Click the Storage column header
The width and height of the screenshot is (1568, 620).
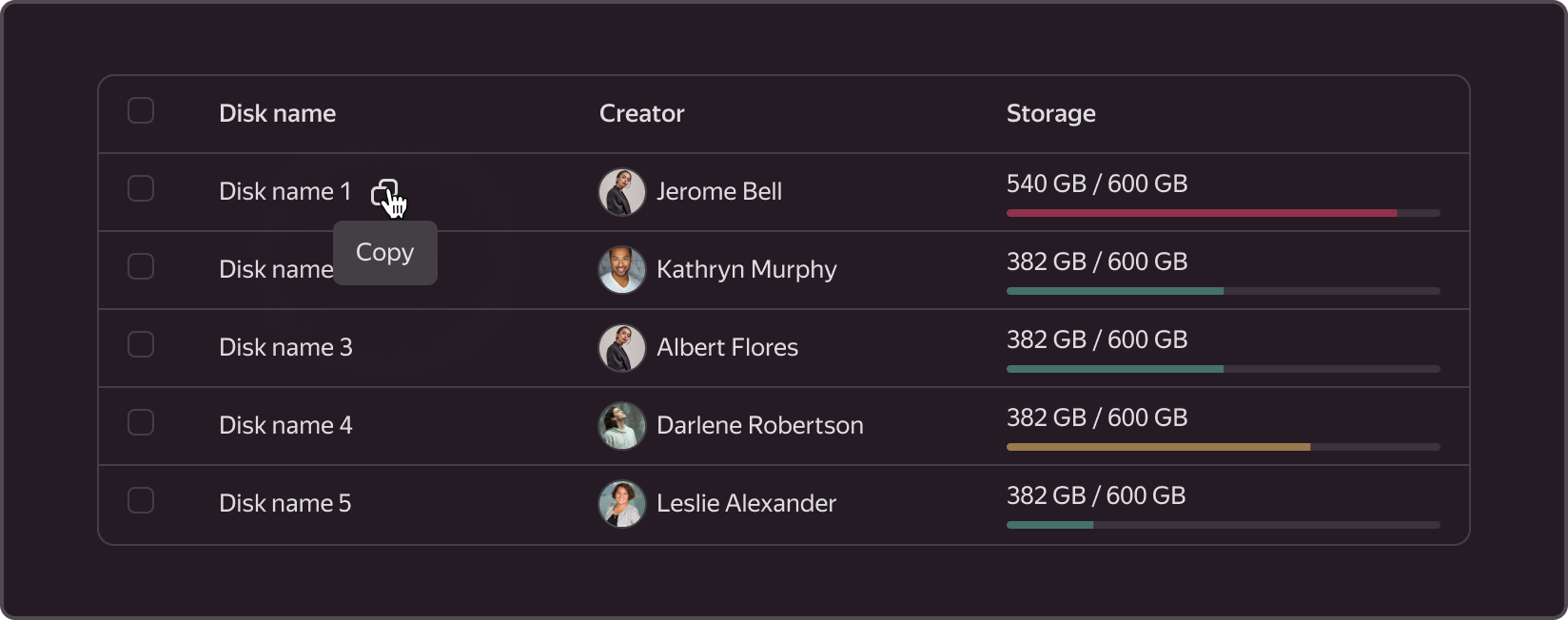coord(1051,114)
